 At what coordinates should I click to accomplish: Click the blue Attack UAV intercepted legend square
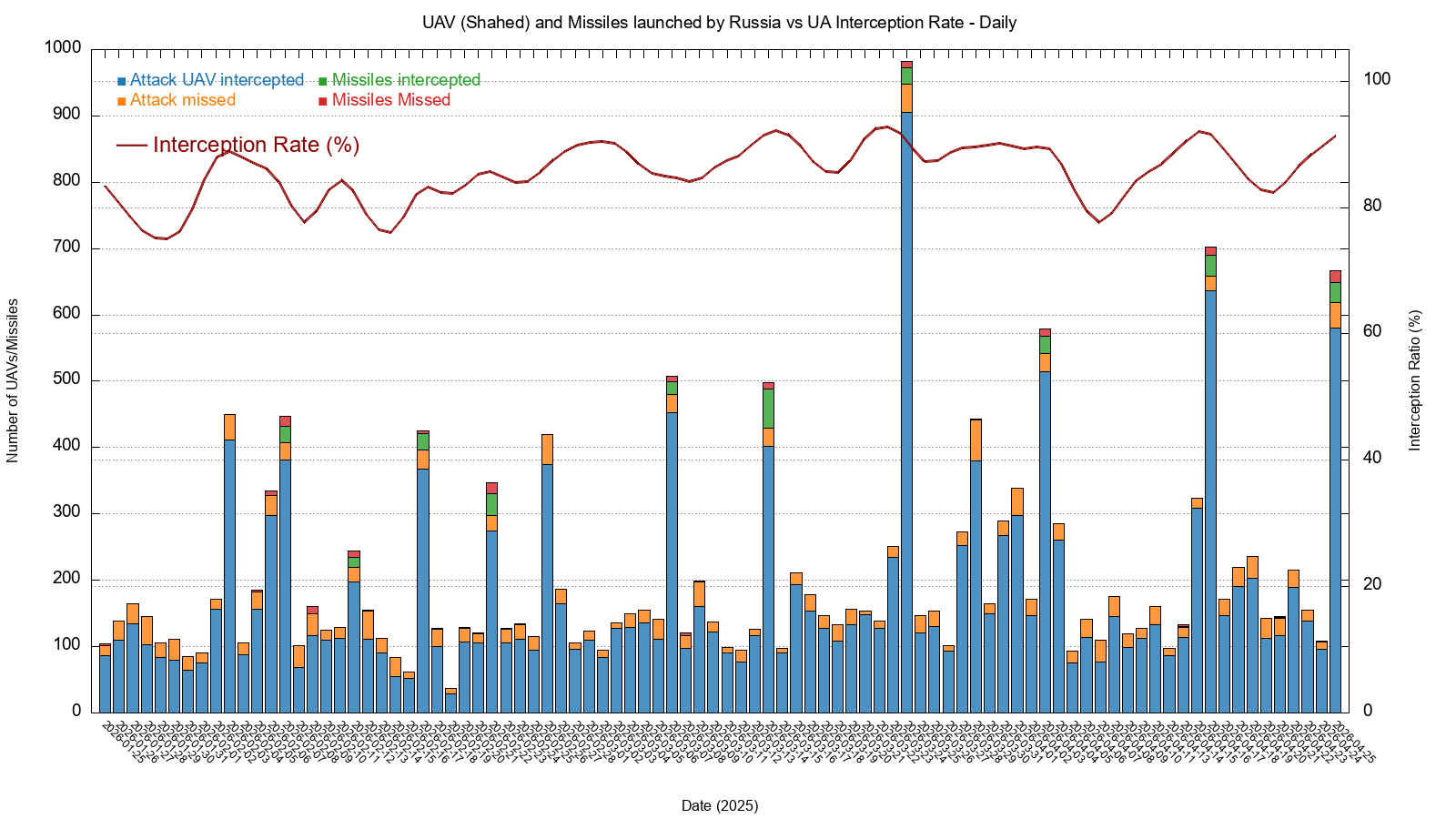pyautogui.click(x=122, y=81)
